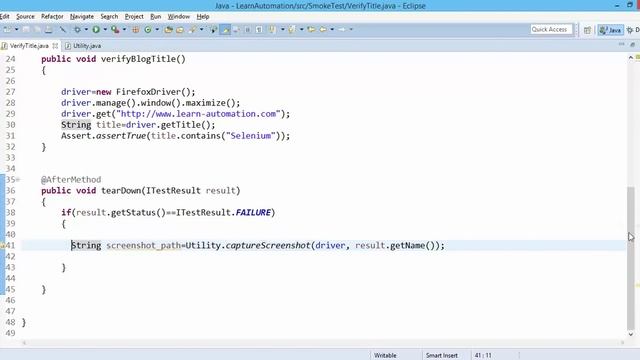Click the New Java Class icon

[148, 29]
